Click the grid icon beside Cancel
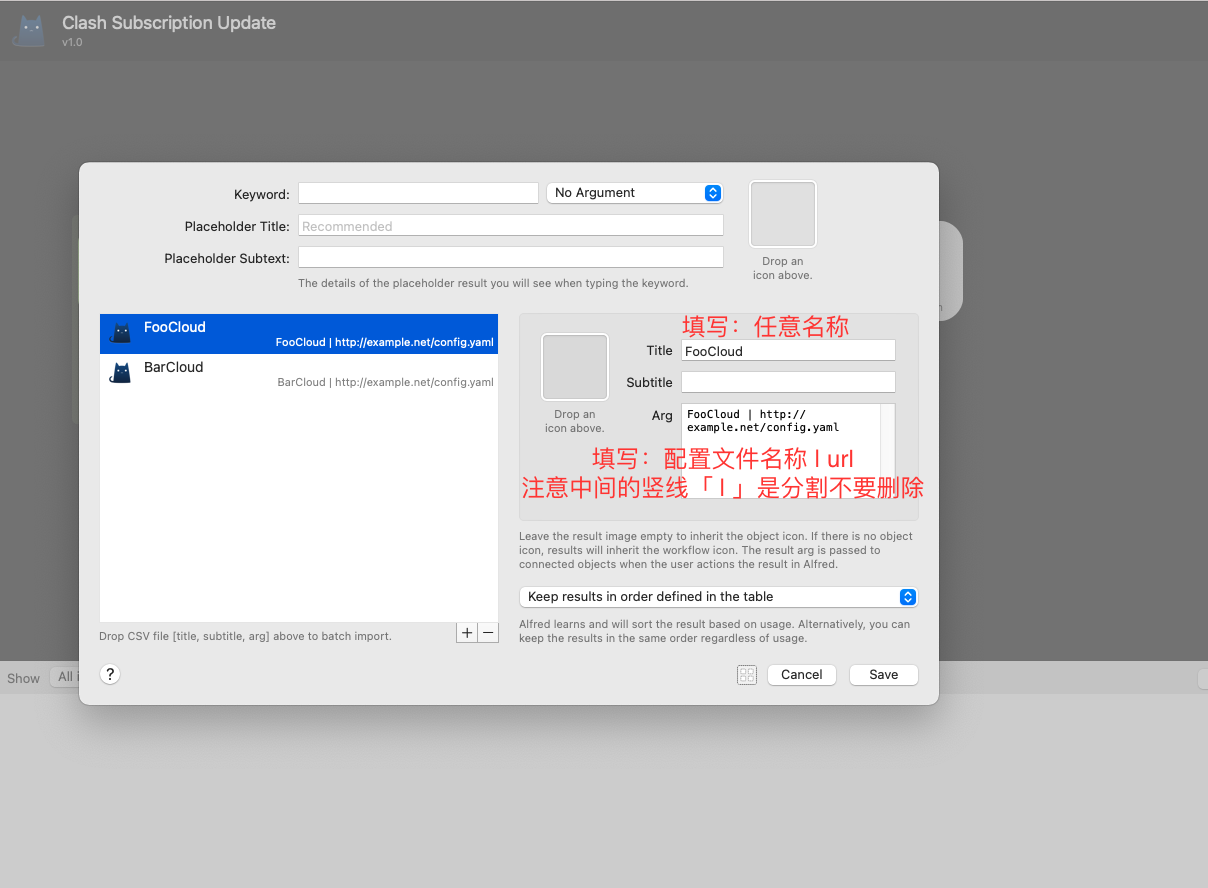This screenshot has height=888, width=1208. (747, 674)
